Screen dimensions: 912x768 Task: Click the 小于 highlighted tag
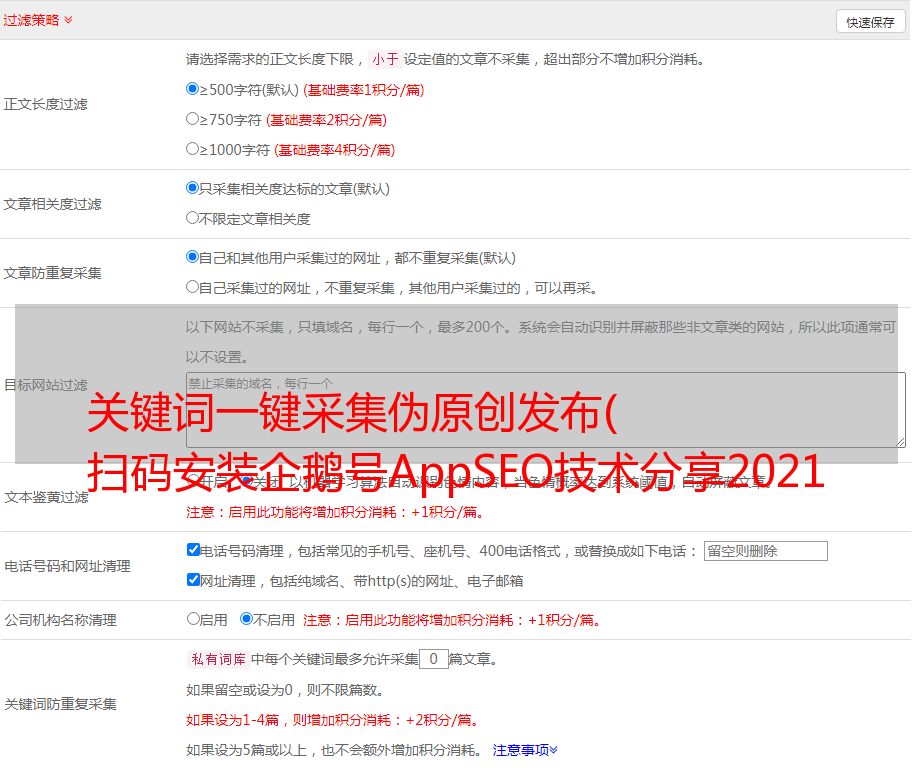pyautogui.click(x=385, y=59)
